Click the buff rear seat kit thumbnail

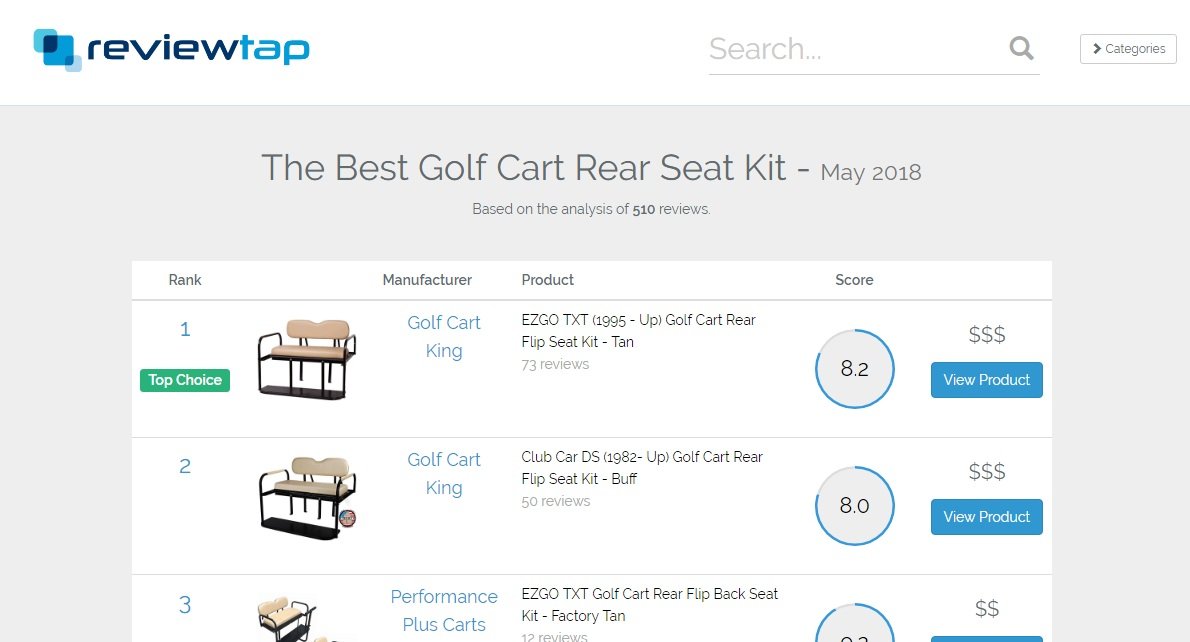[x=307, y=497]
